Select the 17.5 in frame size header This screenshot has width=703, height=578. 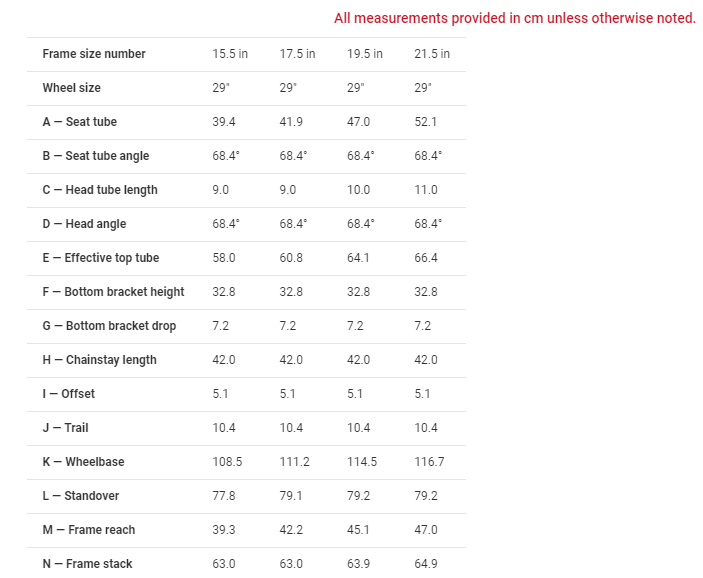pos(297,54)
